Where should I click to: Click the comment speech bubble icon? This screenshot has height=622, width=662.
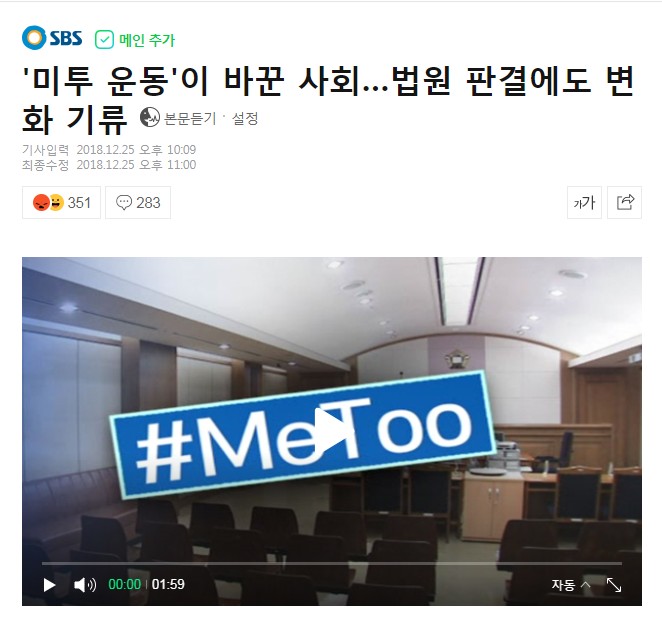click(124, 203)
